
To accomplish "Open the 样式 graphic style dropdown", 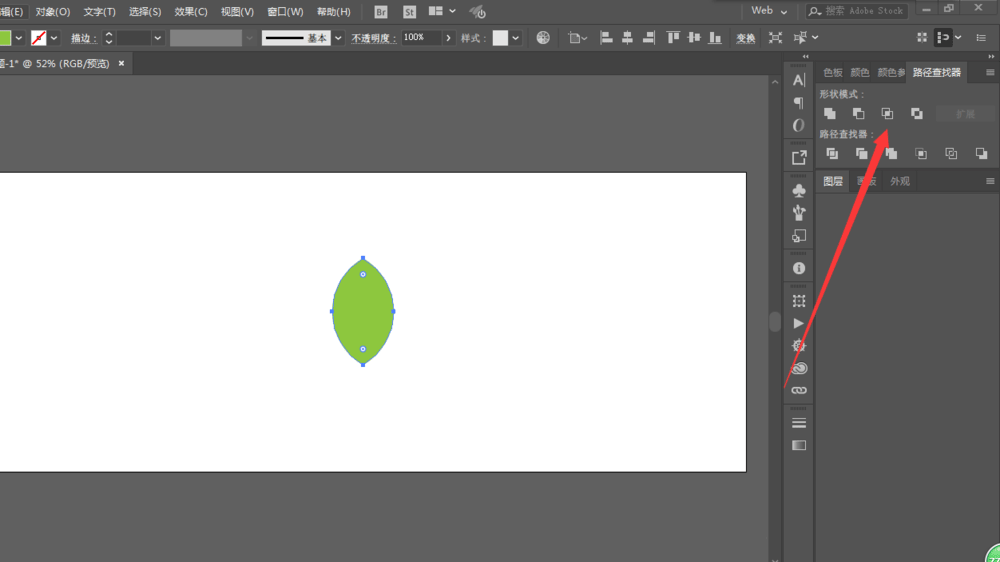I will point(515,38).
